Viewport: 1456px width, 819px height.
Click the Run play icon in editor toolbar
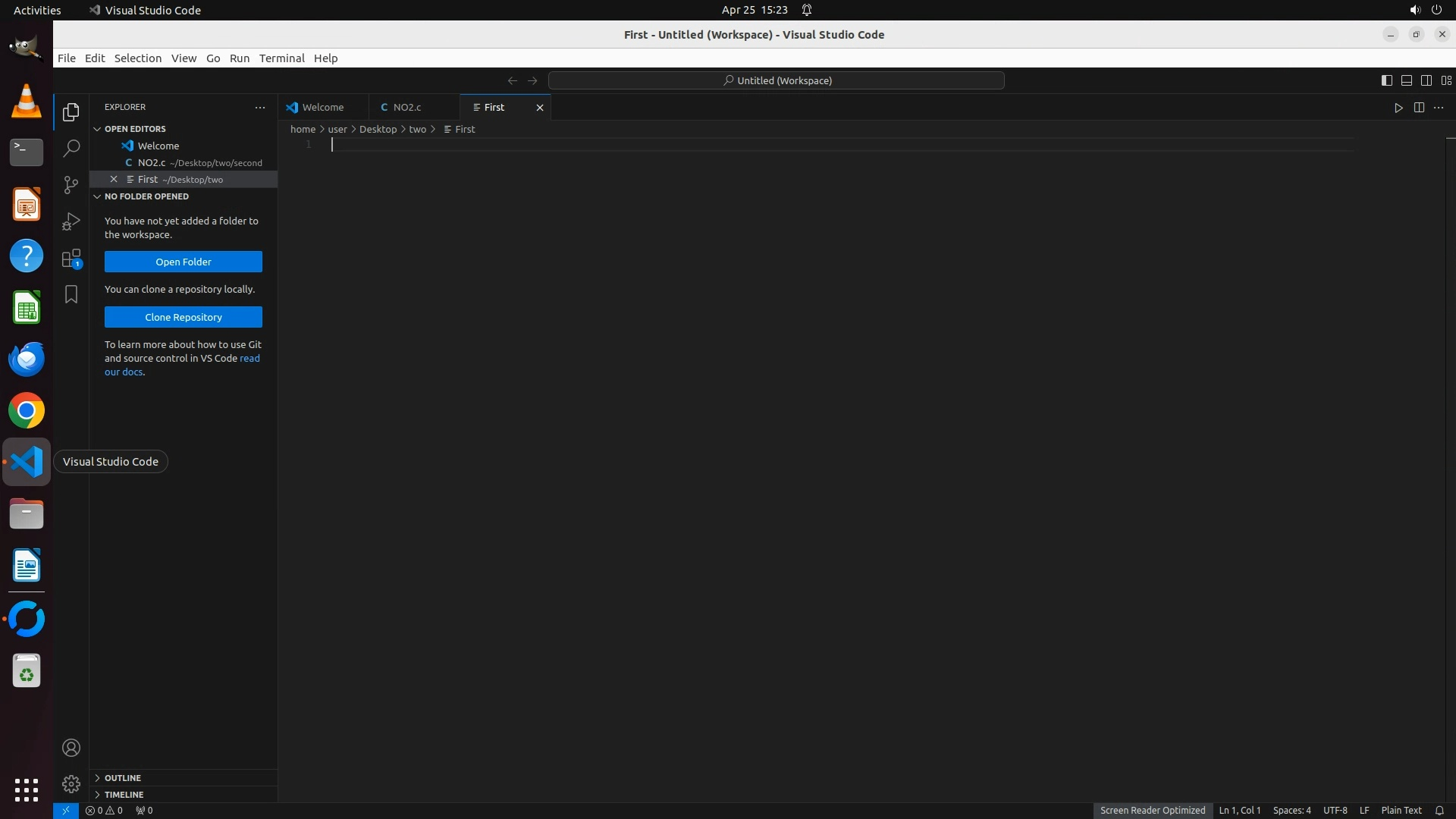pos(1398,108)
